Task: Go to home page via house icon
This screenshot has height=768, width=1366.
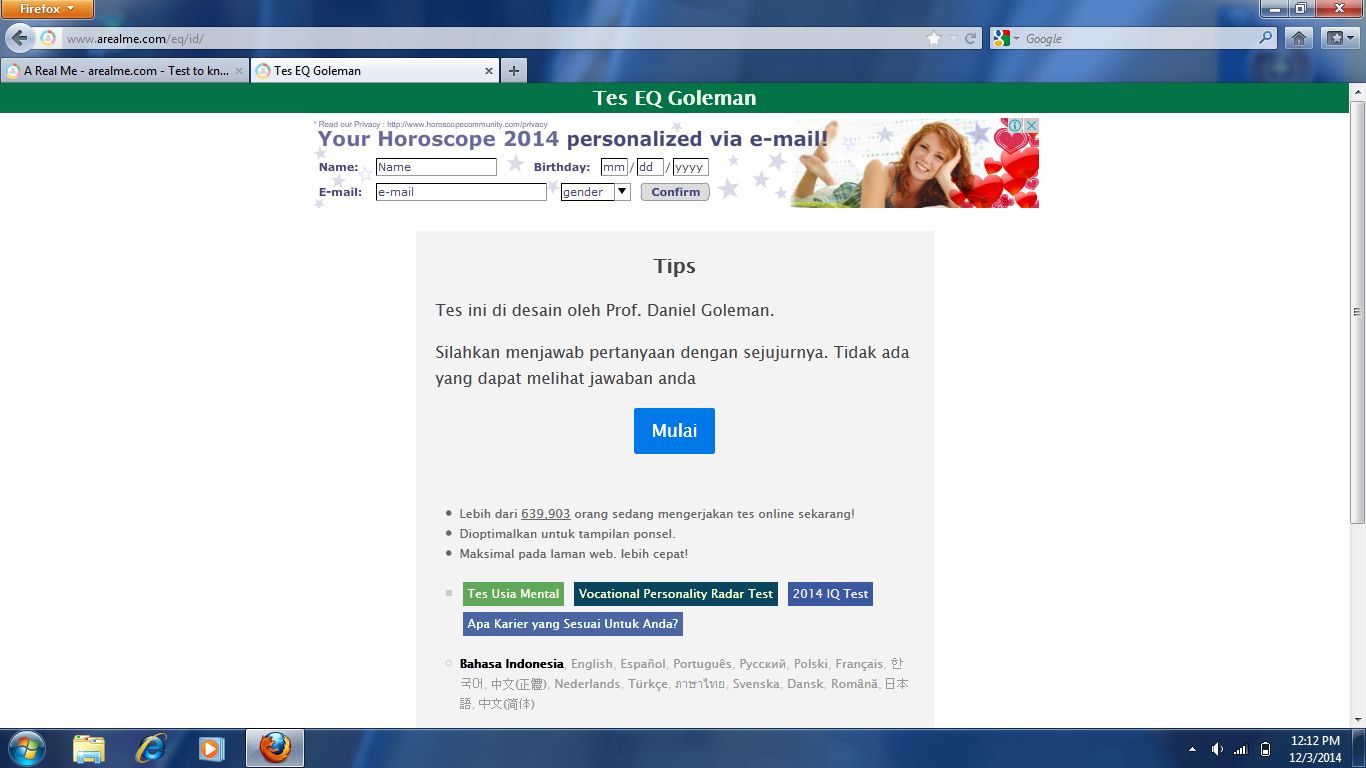Action: (x=1298, y=38)
